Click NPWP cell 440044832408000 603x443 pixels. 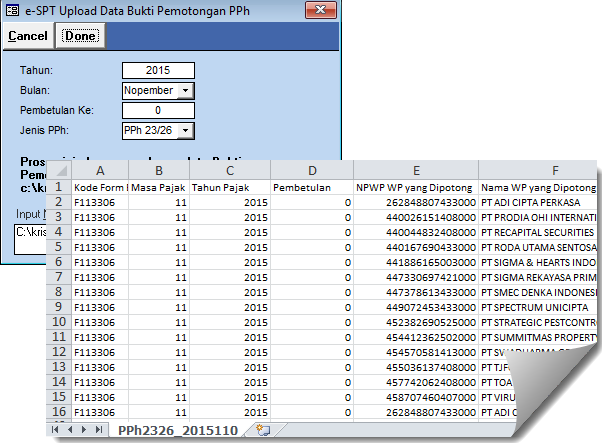[x=416, y=232]
